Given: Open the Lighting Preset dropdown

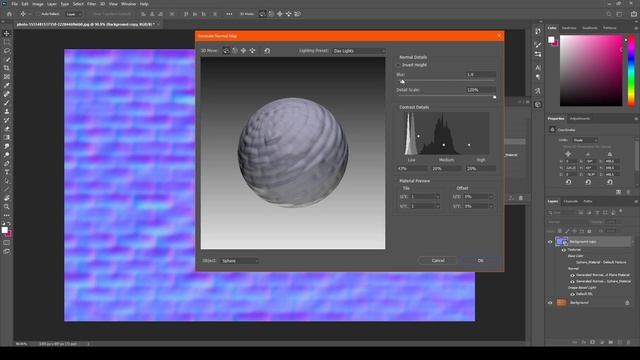Looking at the screenshot, I should 358,51.
